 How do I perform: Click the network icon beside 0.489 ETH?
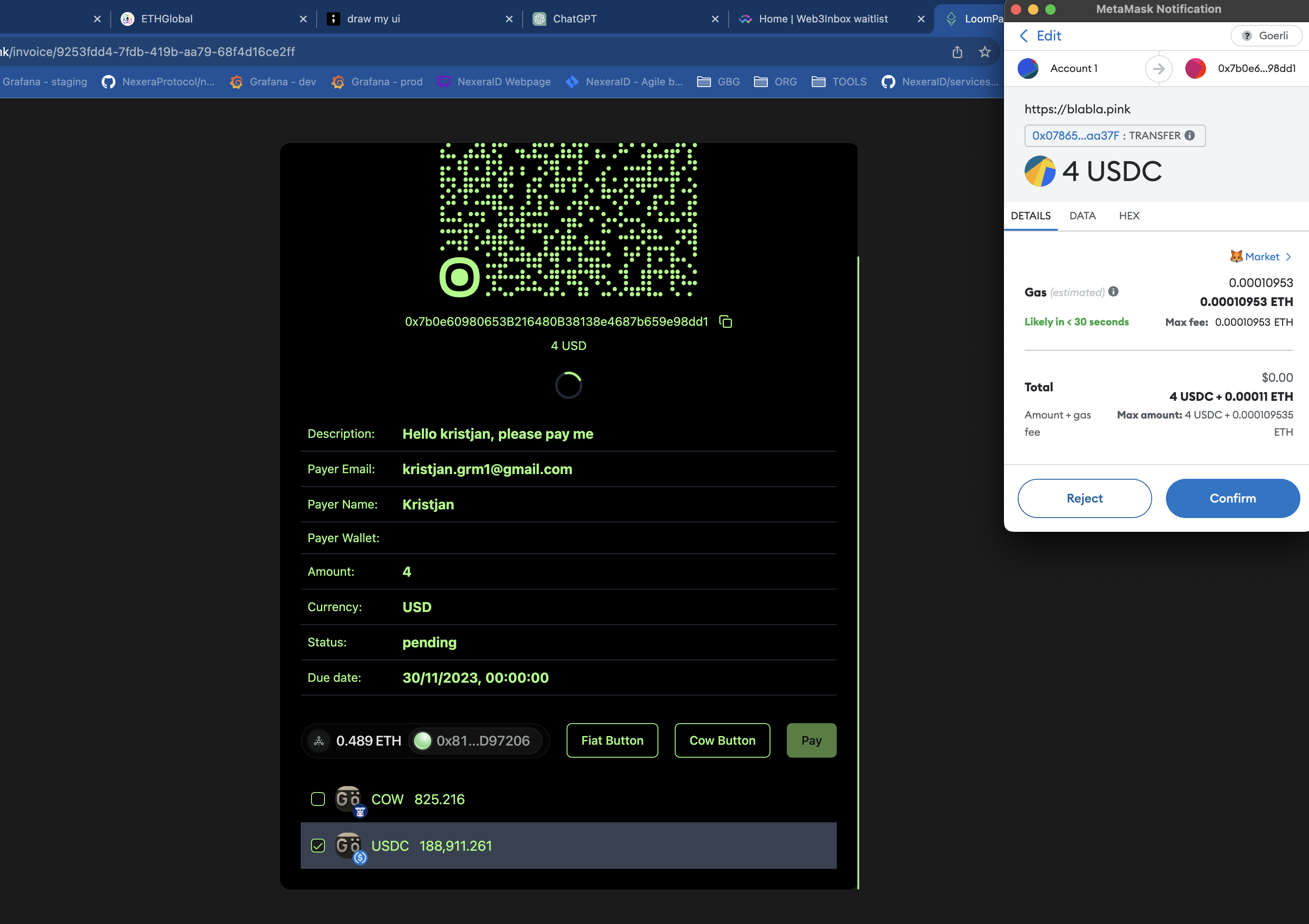coord(319,740)
